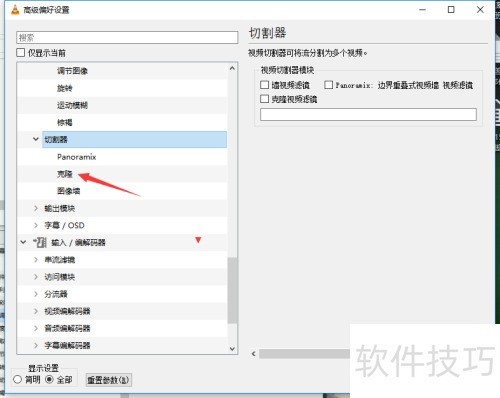Select the 简明 radio button
Screen dimensions: 500x398
click(17, 379)
